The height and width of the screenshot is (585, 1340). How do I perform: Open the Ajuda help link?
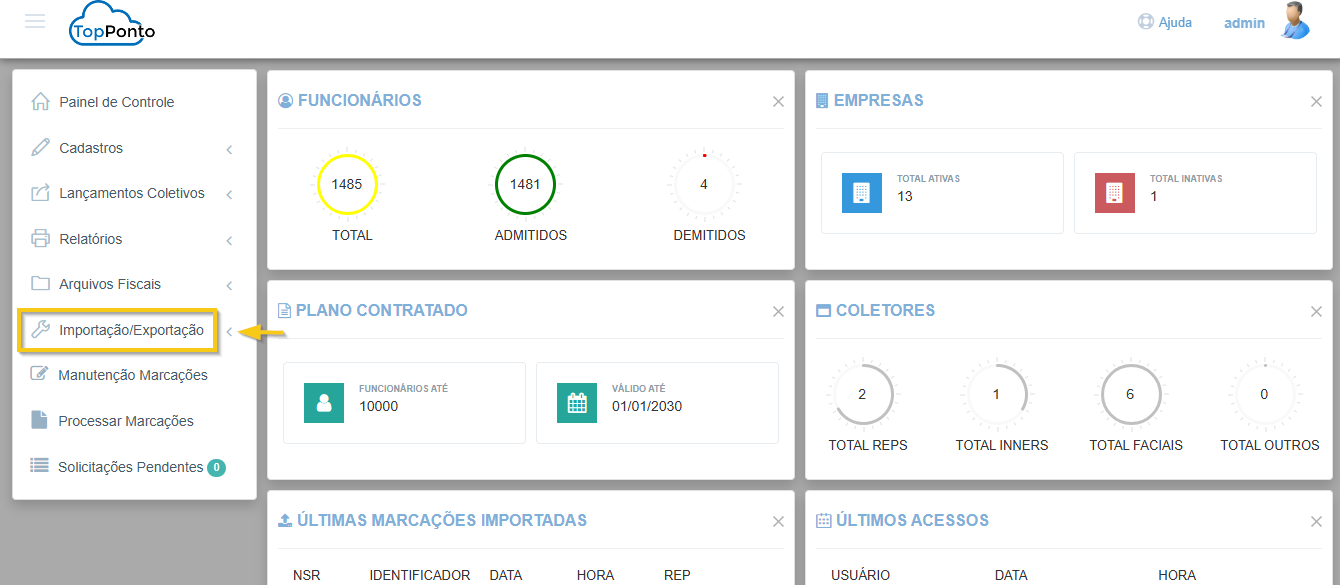(x=1165, y=22)
